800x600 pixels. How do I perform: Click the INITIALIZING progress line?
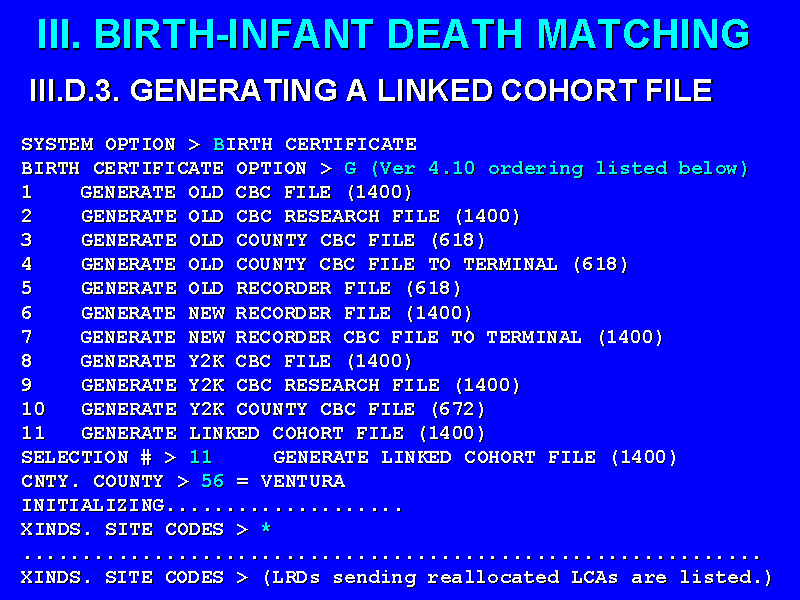pyautogui.click(x=212, y=505)
